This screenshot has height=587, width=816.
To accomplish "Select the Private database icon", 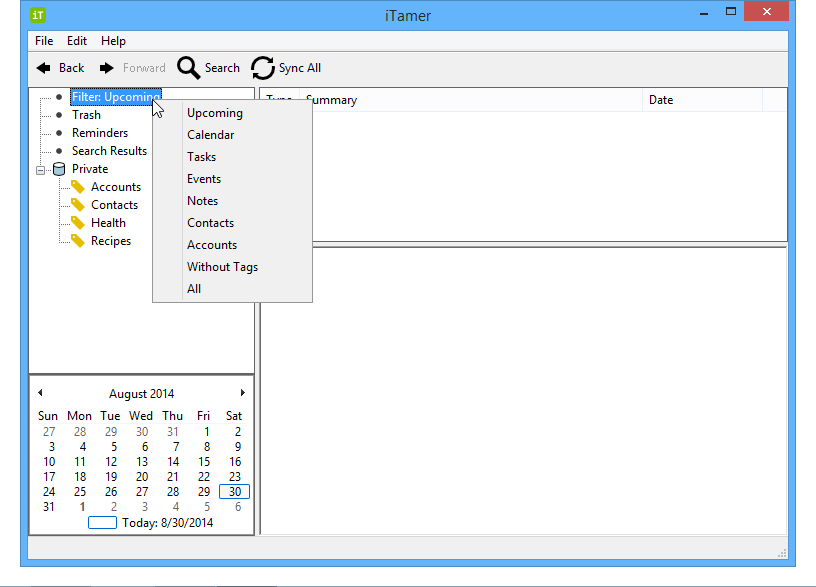I will click(59, 169).
